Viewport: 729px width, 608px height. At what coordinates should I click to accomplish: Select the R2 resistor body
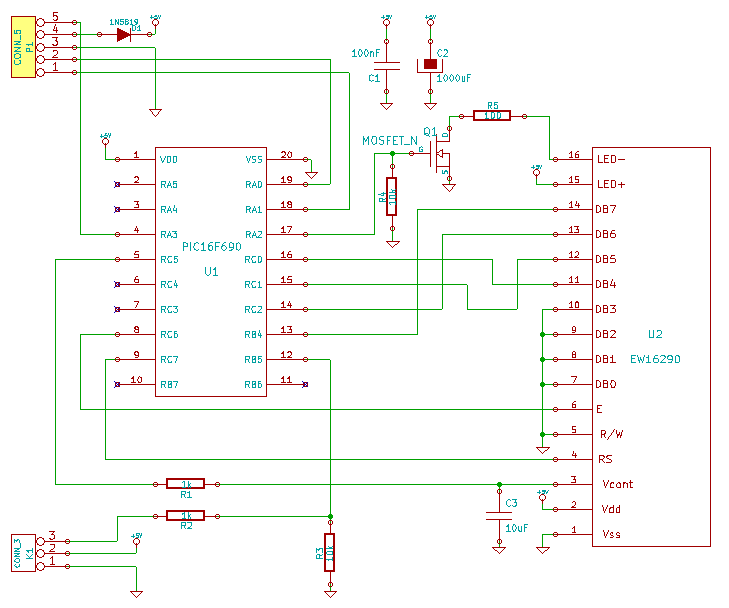186,516
